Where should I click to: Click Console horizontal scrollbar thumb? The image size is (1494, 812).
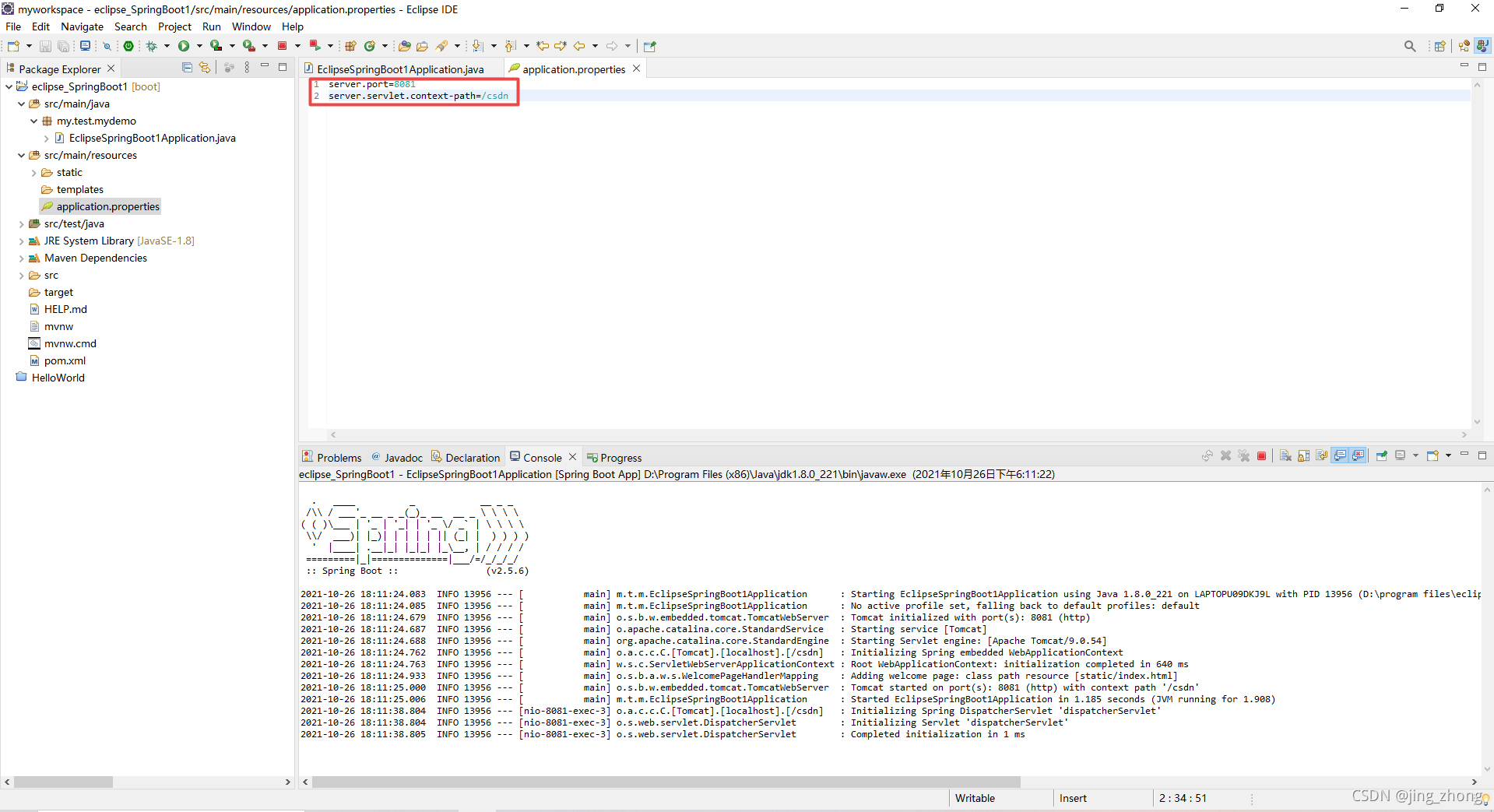pyautogui.click(x=666, y=782)
